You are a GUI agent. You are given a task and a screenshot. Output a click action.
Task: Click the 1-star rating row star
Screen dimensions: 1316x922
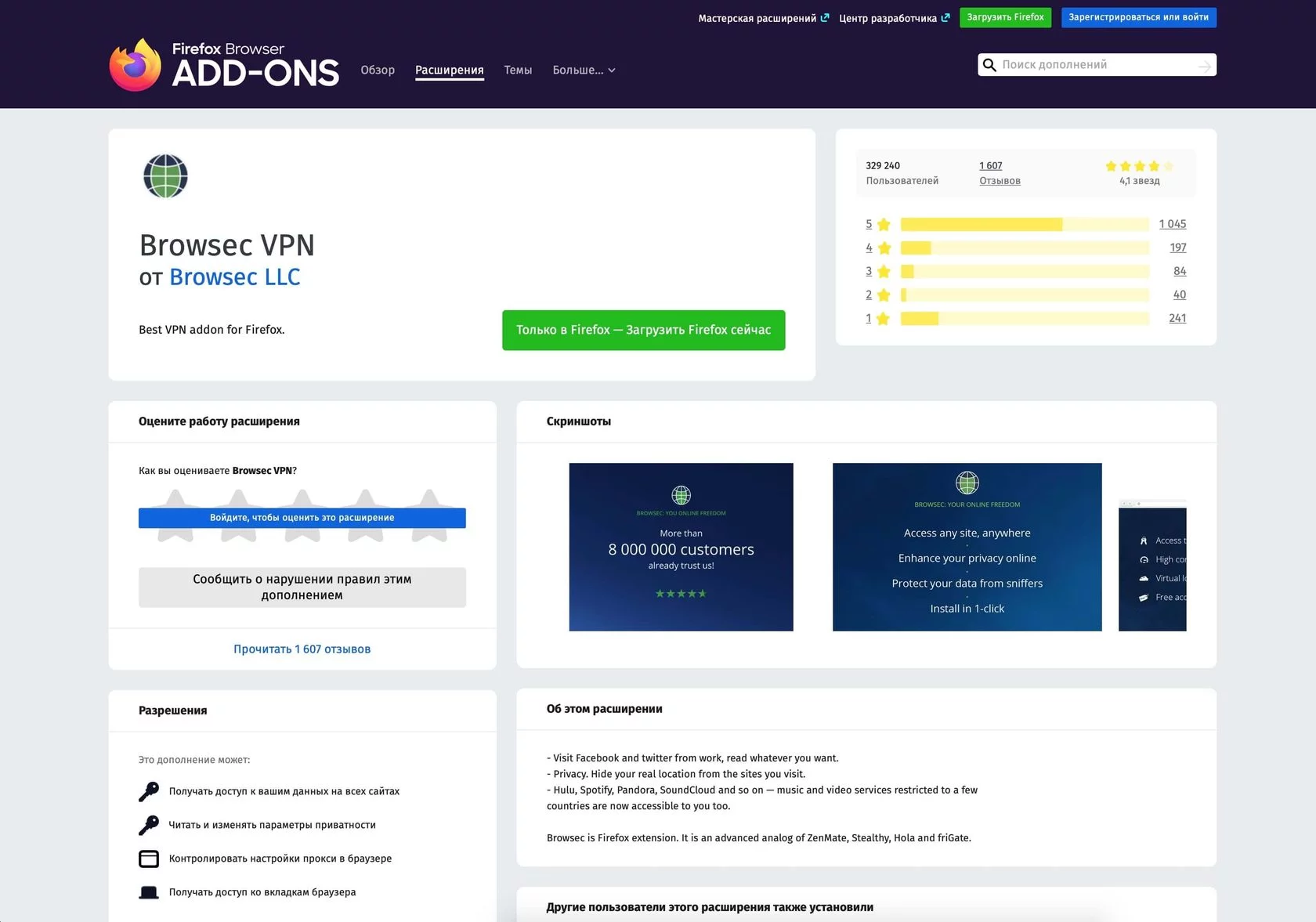click(x=884, y=319)
